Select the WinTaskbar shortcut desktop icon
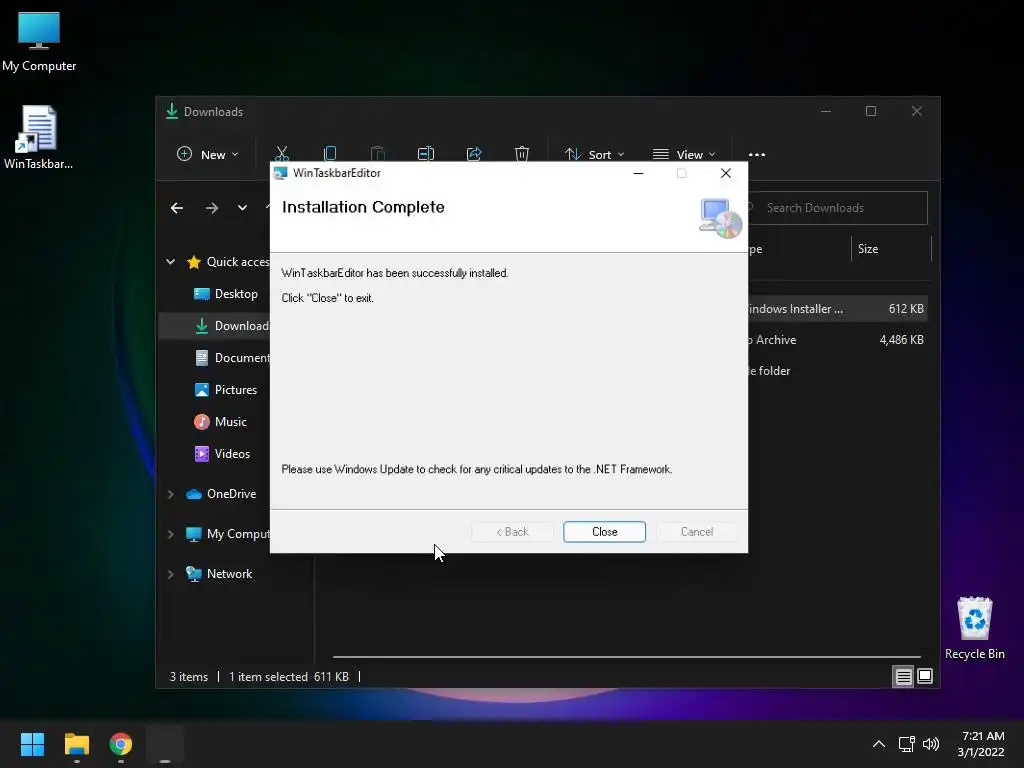Screen dimensions: 1024x768 click(x=39, y=138)
